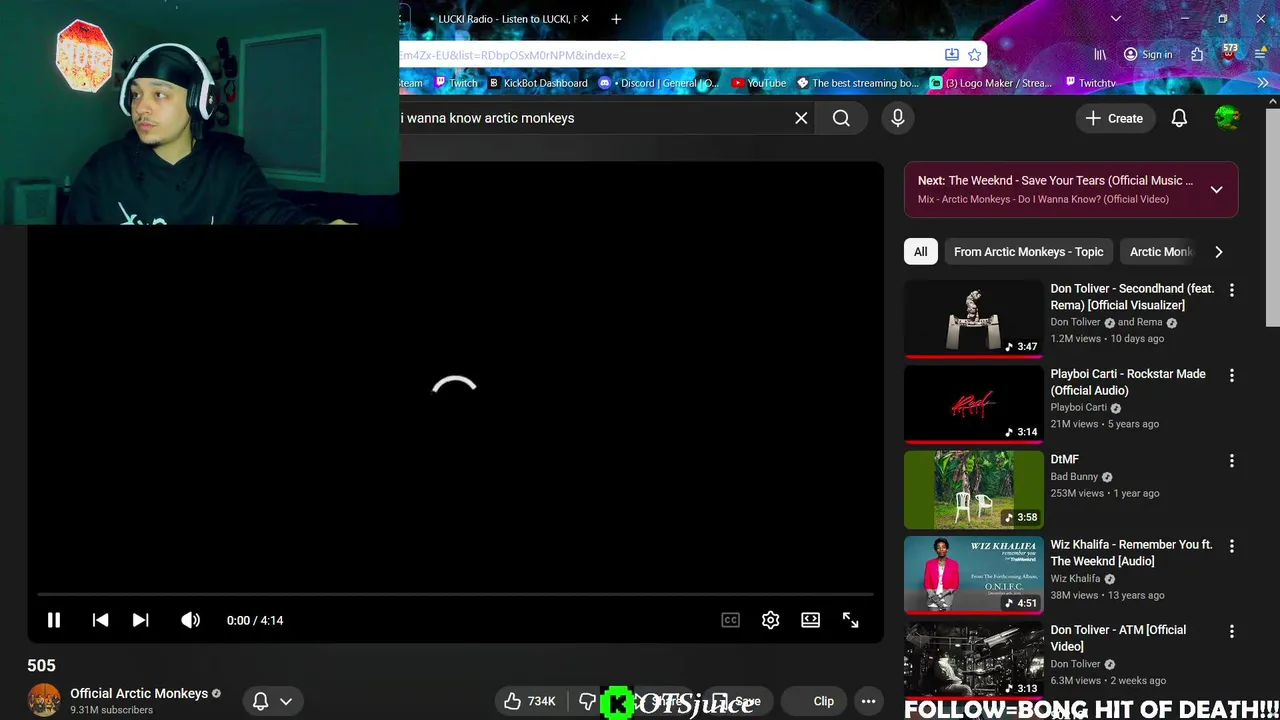Open the browser extensions puzzle icon
This screenshot has width=1280, height=720.
click(x=1197, y=55)
